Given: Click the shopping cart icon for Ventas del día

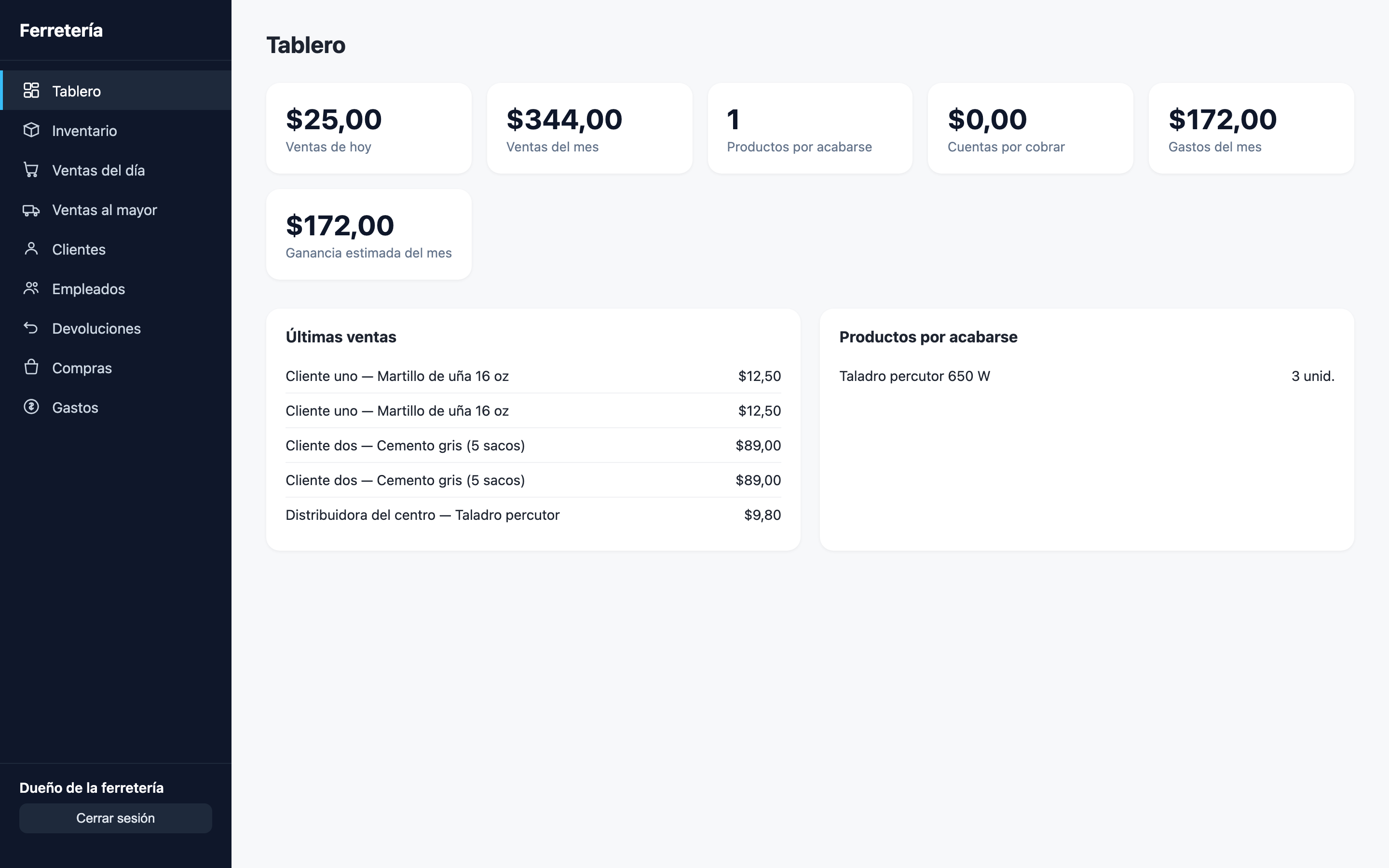Looking at the screenshot, I should coord(31,170).
